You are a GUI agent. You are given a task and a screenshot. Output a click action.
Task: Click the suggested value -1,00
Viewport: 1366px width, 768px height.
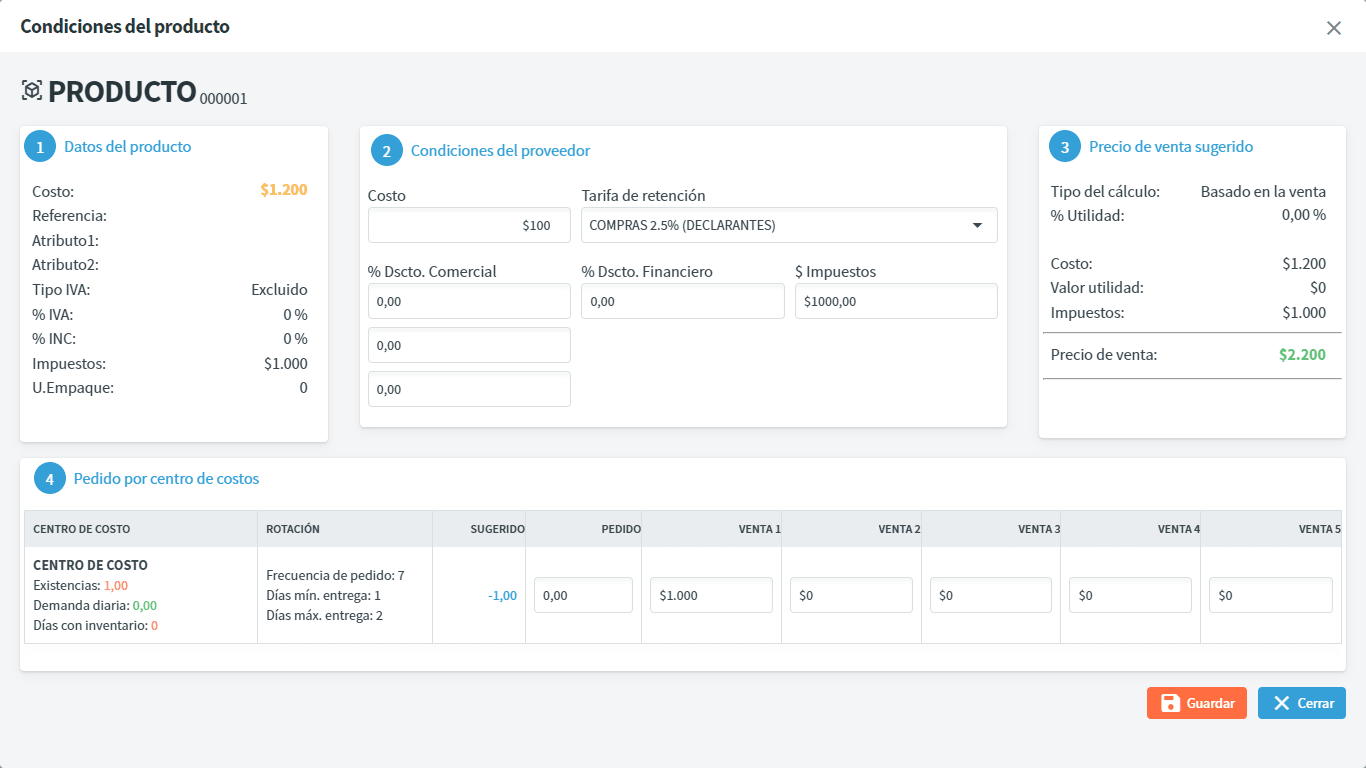(x=502, y=595)
